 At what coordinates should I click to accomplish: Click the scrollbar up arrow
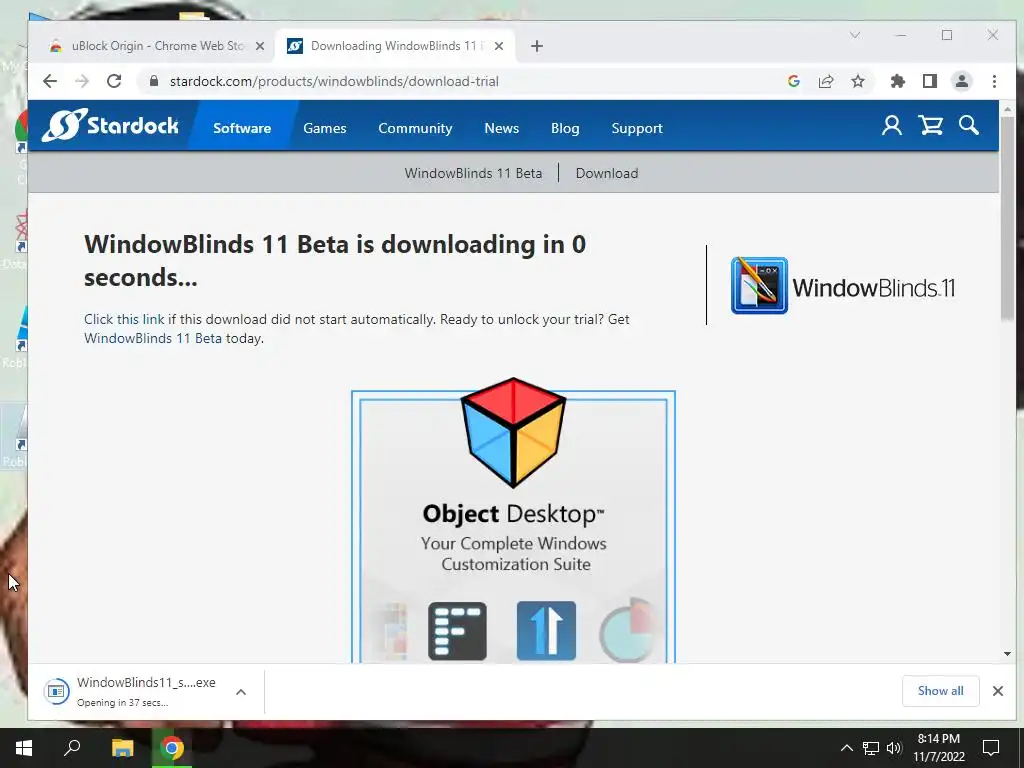coord(1007,109)
